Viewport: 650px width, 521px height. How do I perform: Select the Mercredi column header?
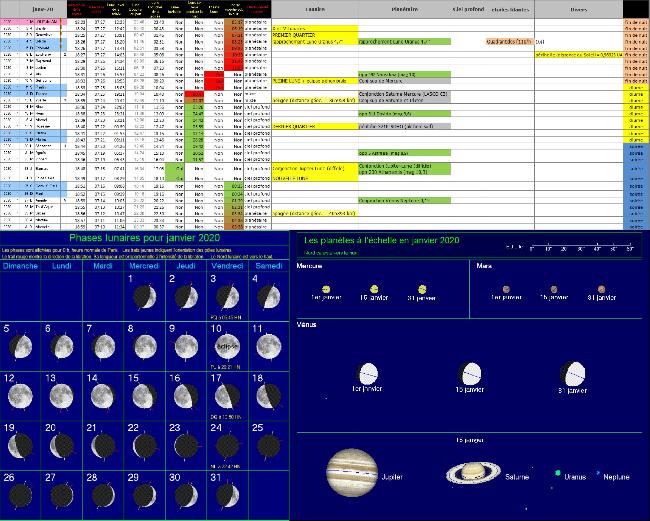click(144, 266)
